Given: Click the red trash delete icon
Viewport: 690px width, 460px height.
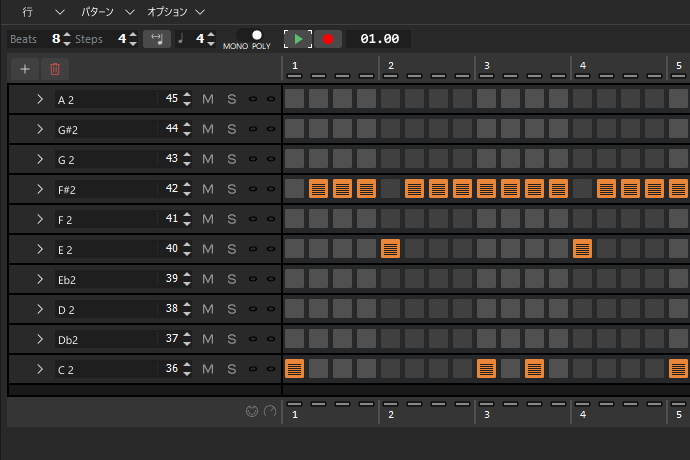Looking at the screenshot, I should pos(55,69).
